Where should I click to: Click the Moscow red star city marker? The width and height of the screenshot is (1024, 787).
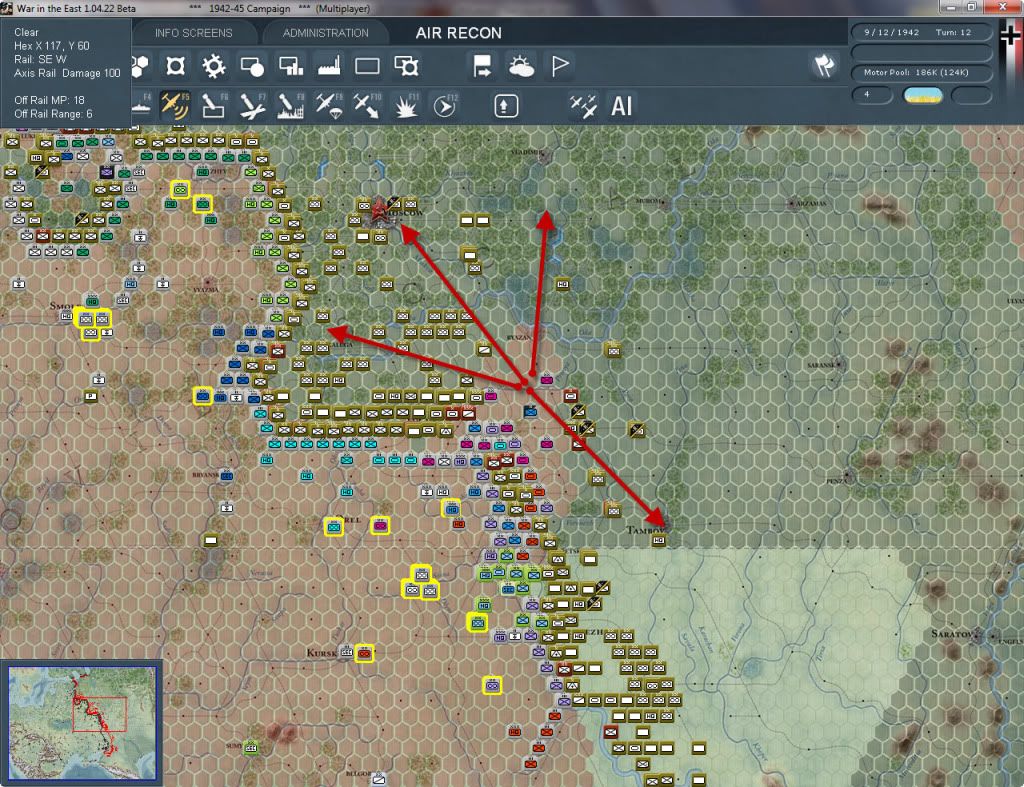(379, 211)
